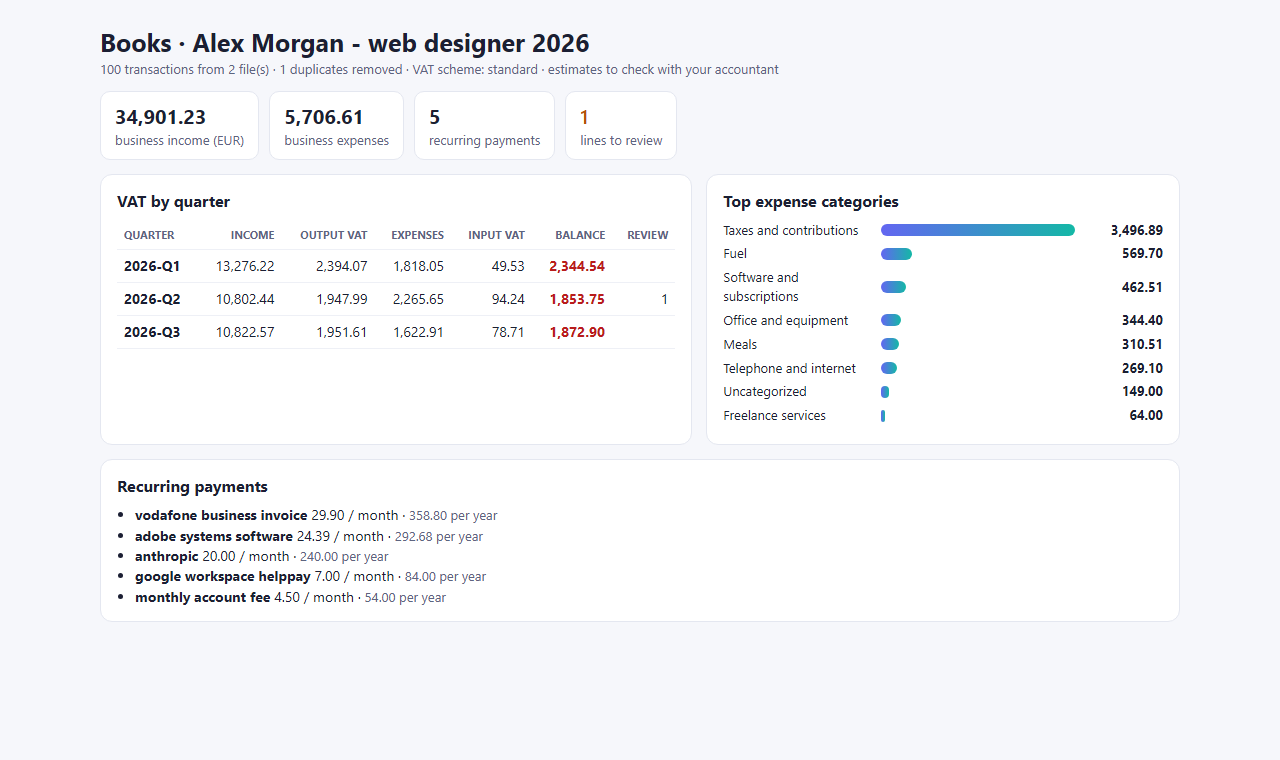Screen dimensions: 1280x760
Task: Click the 2,344.54 balance value
Action: [577, 266]
